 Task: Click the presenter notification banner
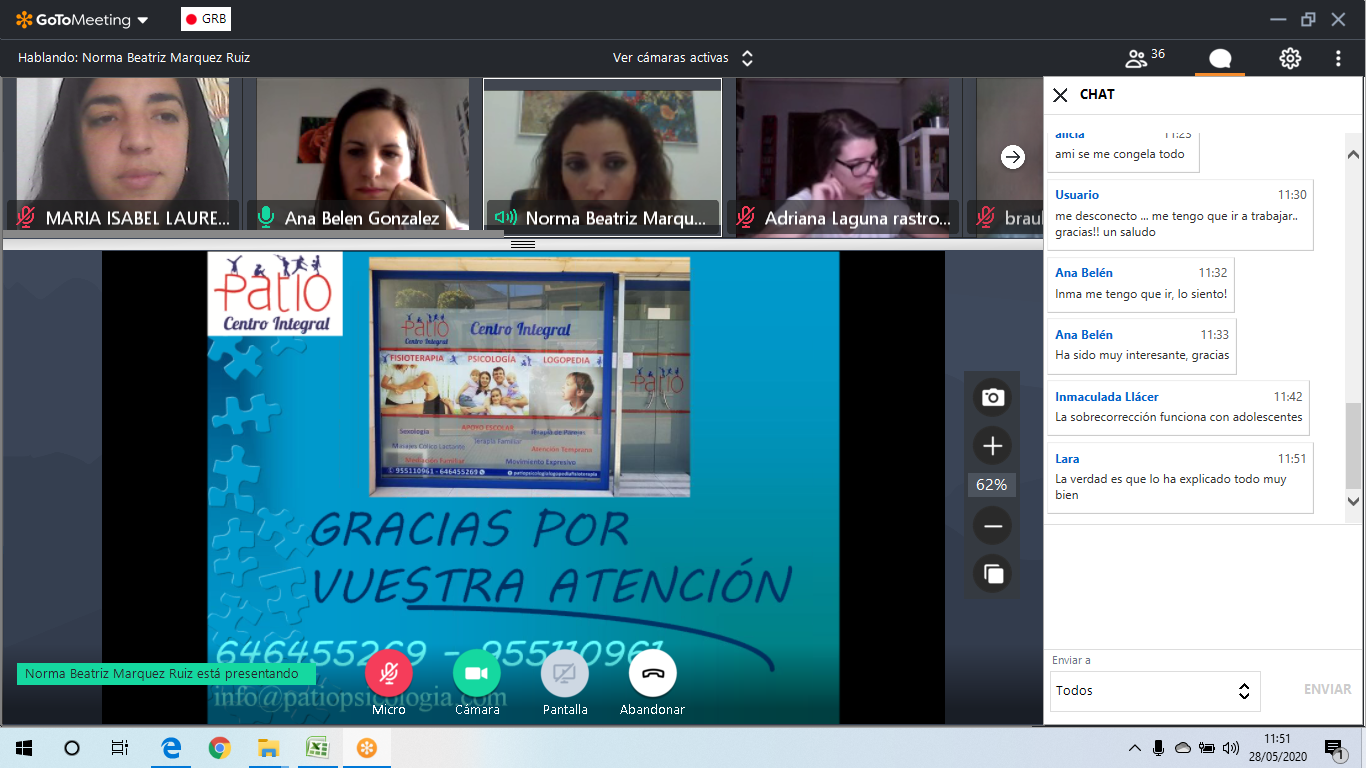[x=166, y=674]
